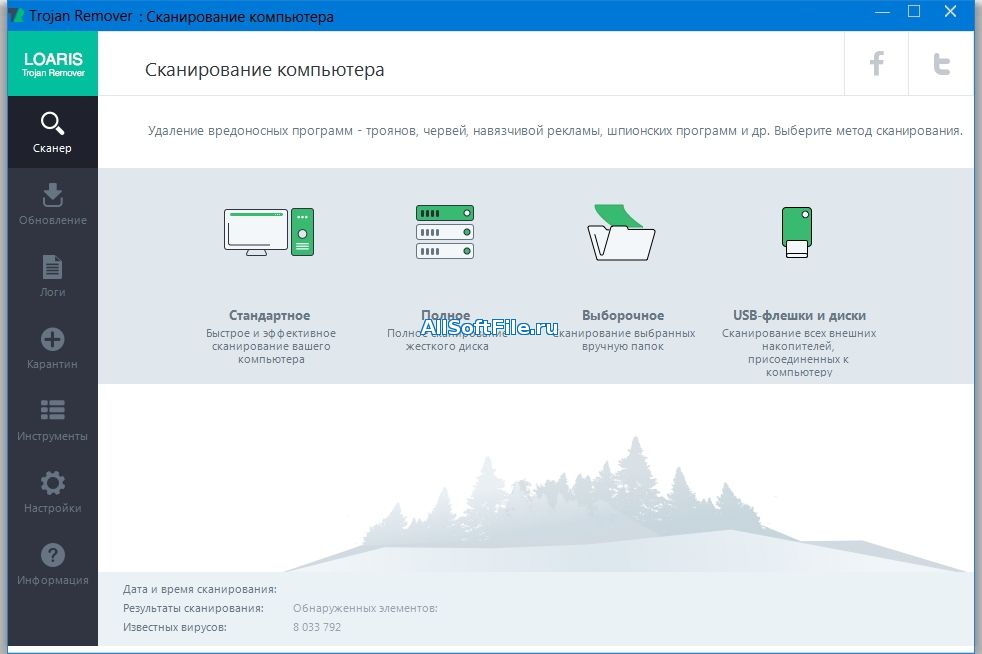Image resolution: width=982 pixels, height=654 pixels.
Task: Select the Логи sidebar label
Action: point(53,292)
